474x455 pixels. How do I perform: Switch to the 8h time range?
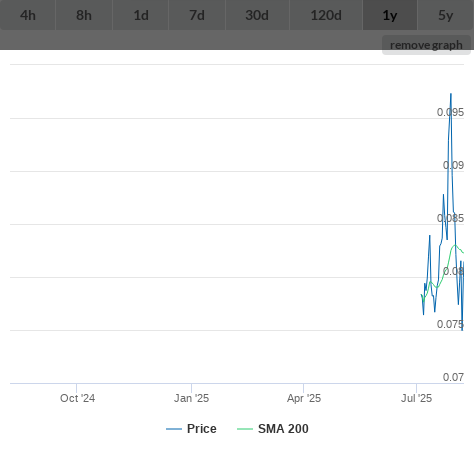84,15
